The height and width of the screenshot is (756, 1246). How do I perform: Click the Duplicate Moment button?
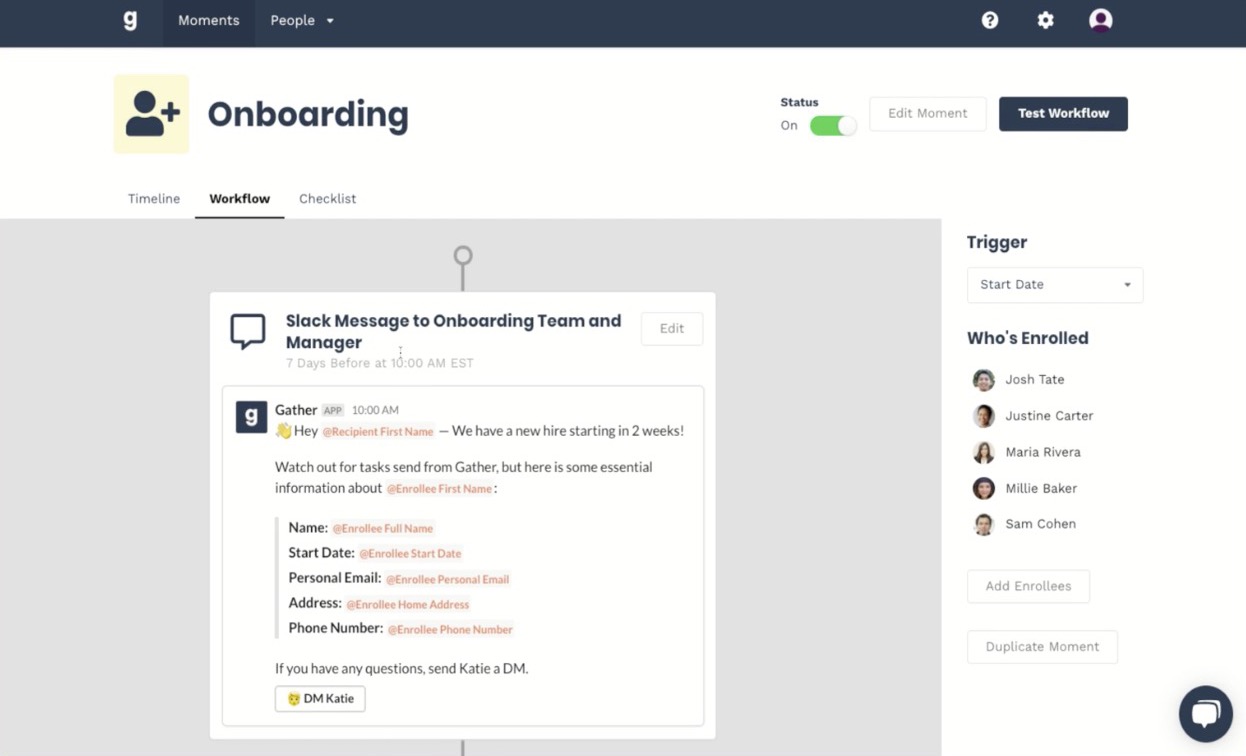click(1042, 647)
